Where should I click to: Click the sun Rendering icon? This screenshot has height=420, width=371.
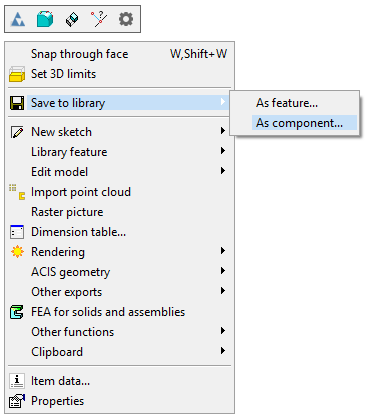click(x=17, y=252)
